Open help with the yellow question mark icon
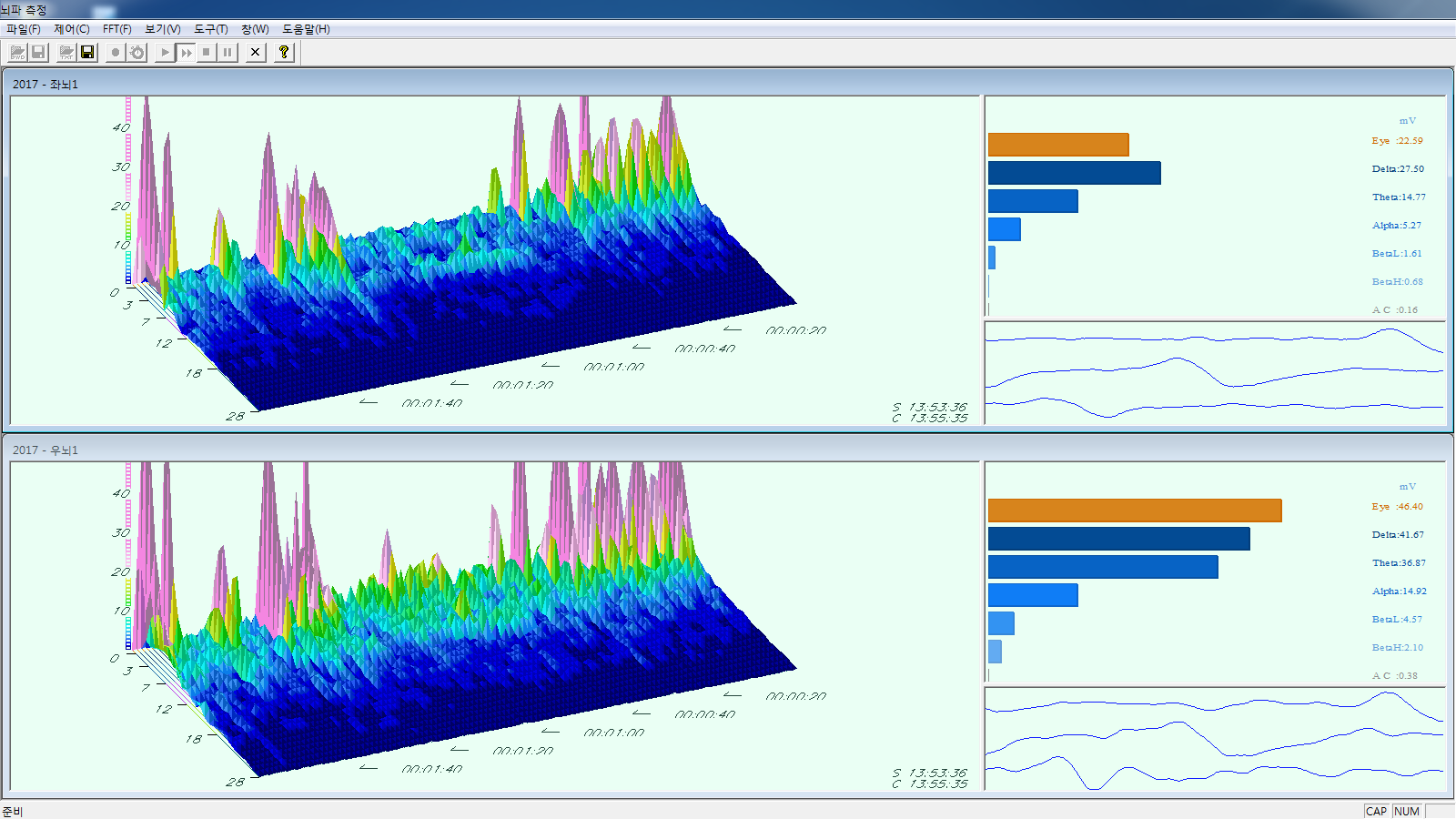This screenshot has width=1456, height=819. (284, 53)
